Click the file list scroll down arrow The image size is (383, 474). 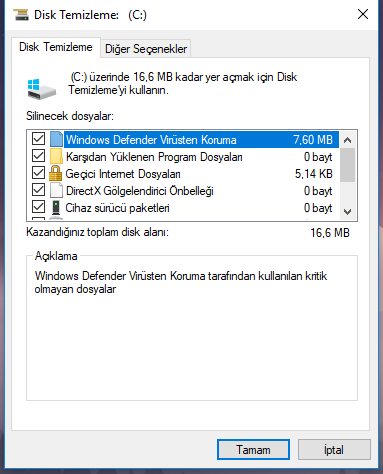click(x=347, y=211)
